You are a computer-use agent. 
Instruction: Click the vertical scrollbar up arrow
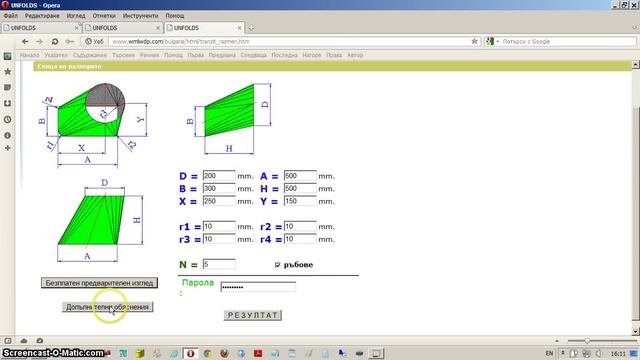click(636, 65)
